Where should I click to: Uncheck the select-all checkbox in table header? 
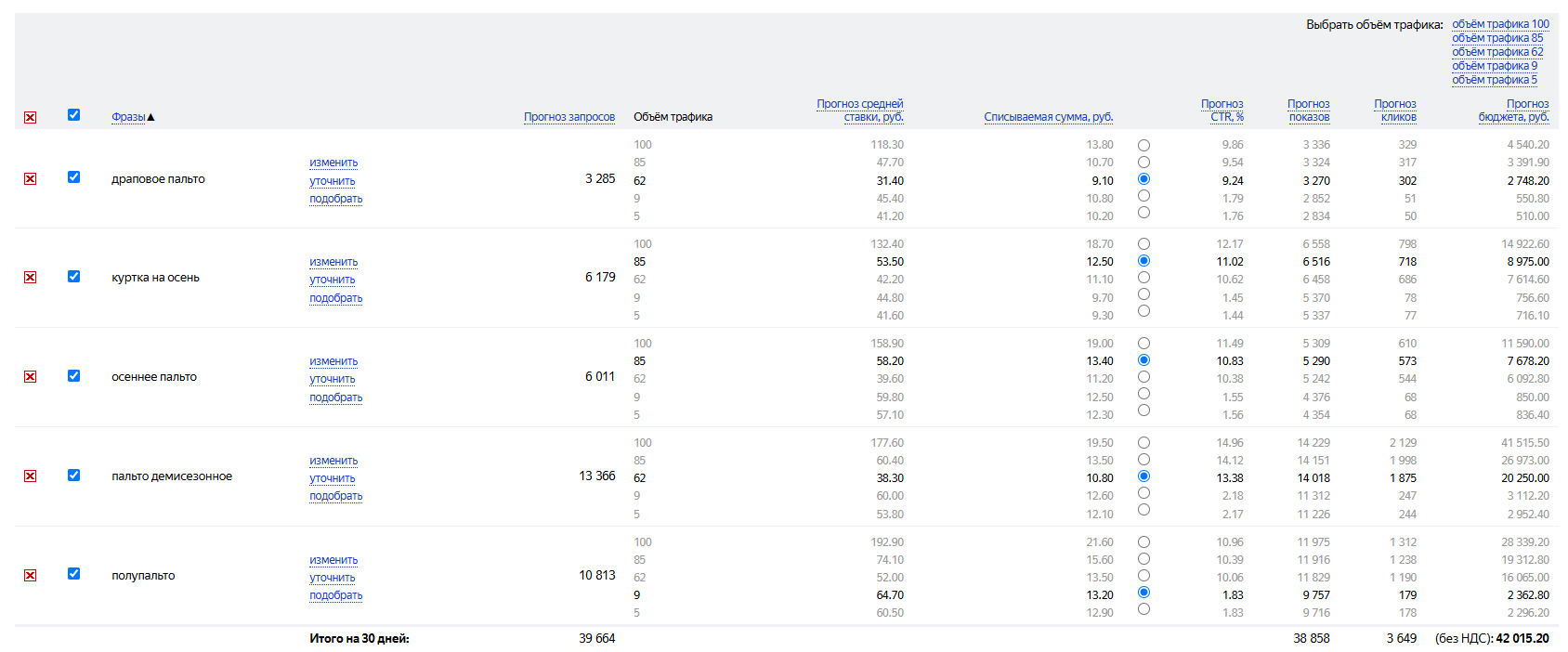pyautogui.click(x=73, y=115)
